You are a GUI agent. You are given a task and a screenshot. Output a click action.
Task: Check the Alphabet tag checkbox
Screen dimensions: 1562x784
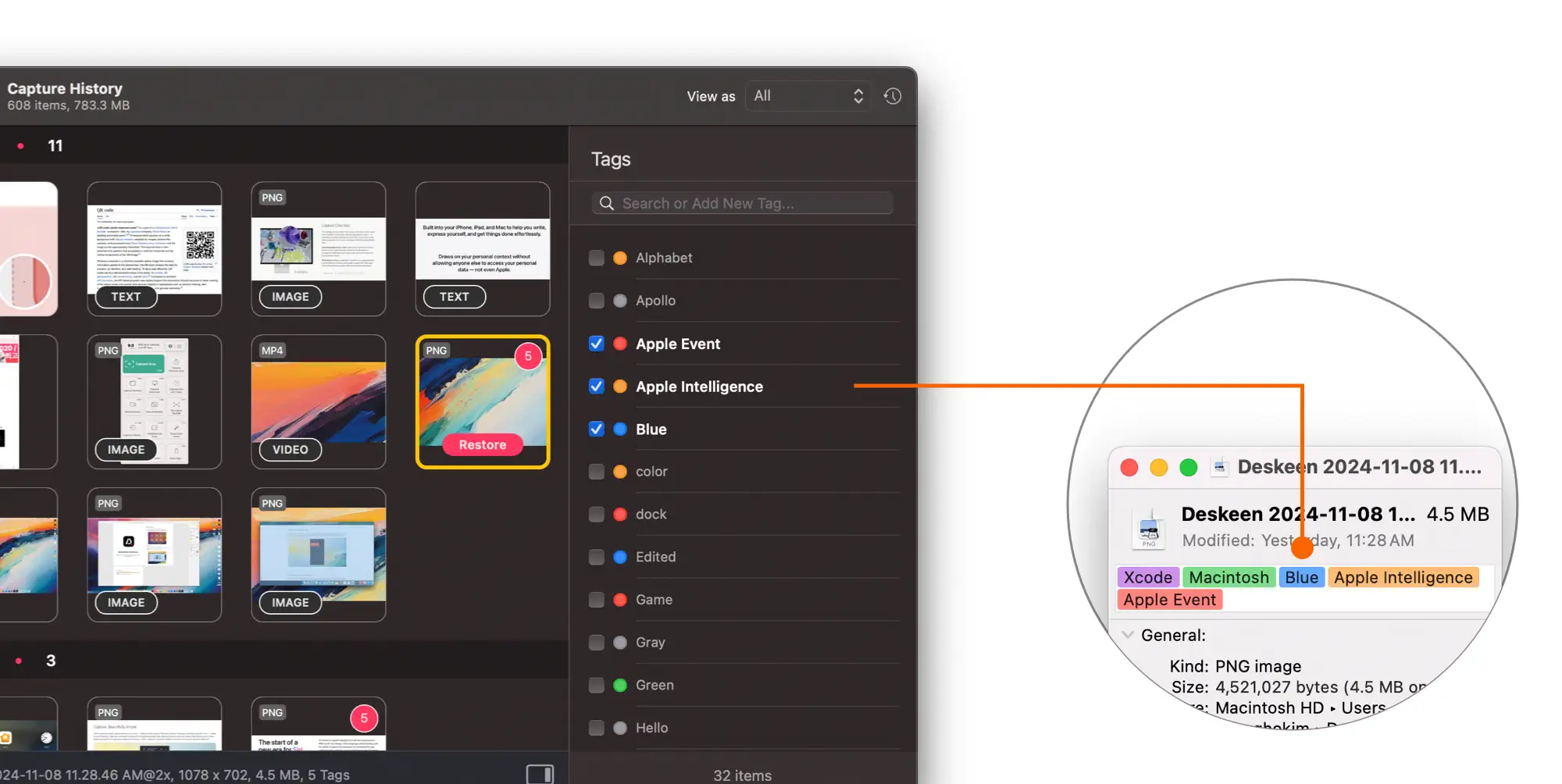(x=597, y=258)
